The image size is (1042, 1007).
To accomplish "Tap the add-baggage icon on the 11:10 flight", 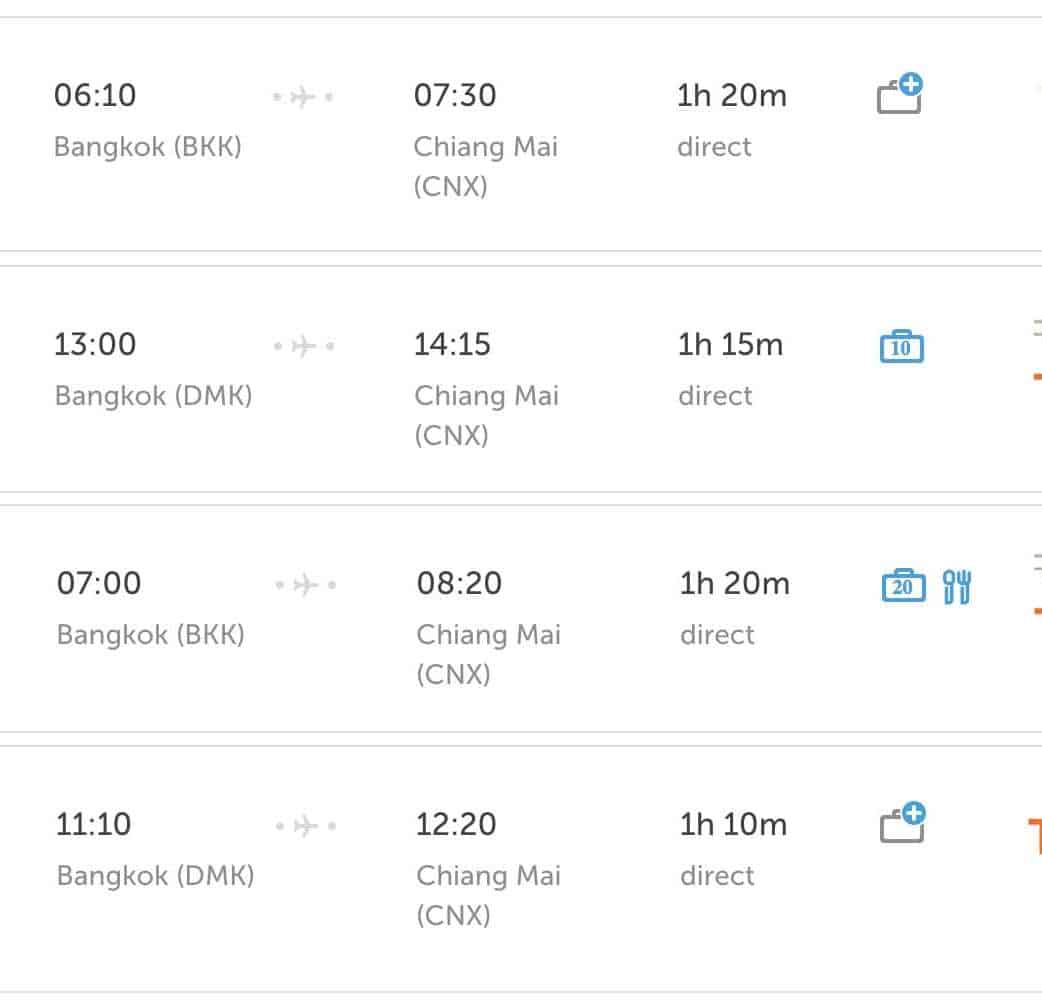I will (902, 824).
